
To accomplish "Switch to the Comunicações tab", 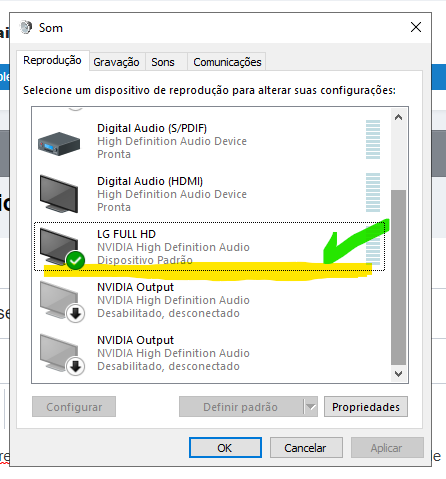I will 227,62.
